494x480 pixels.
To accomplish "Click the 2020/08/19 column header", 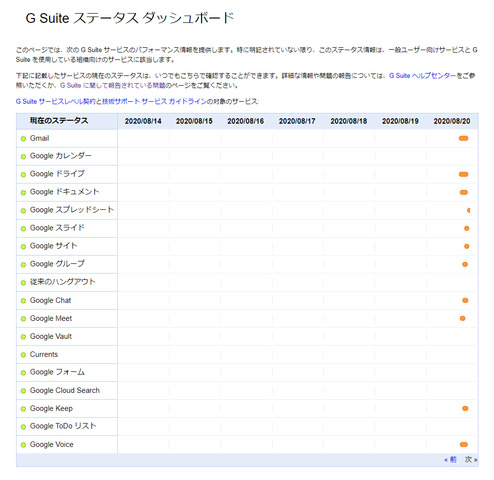I will pos(400,121).
